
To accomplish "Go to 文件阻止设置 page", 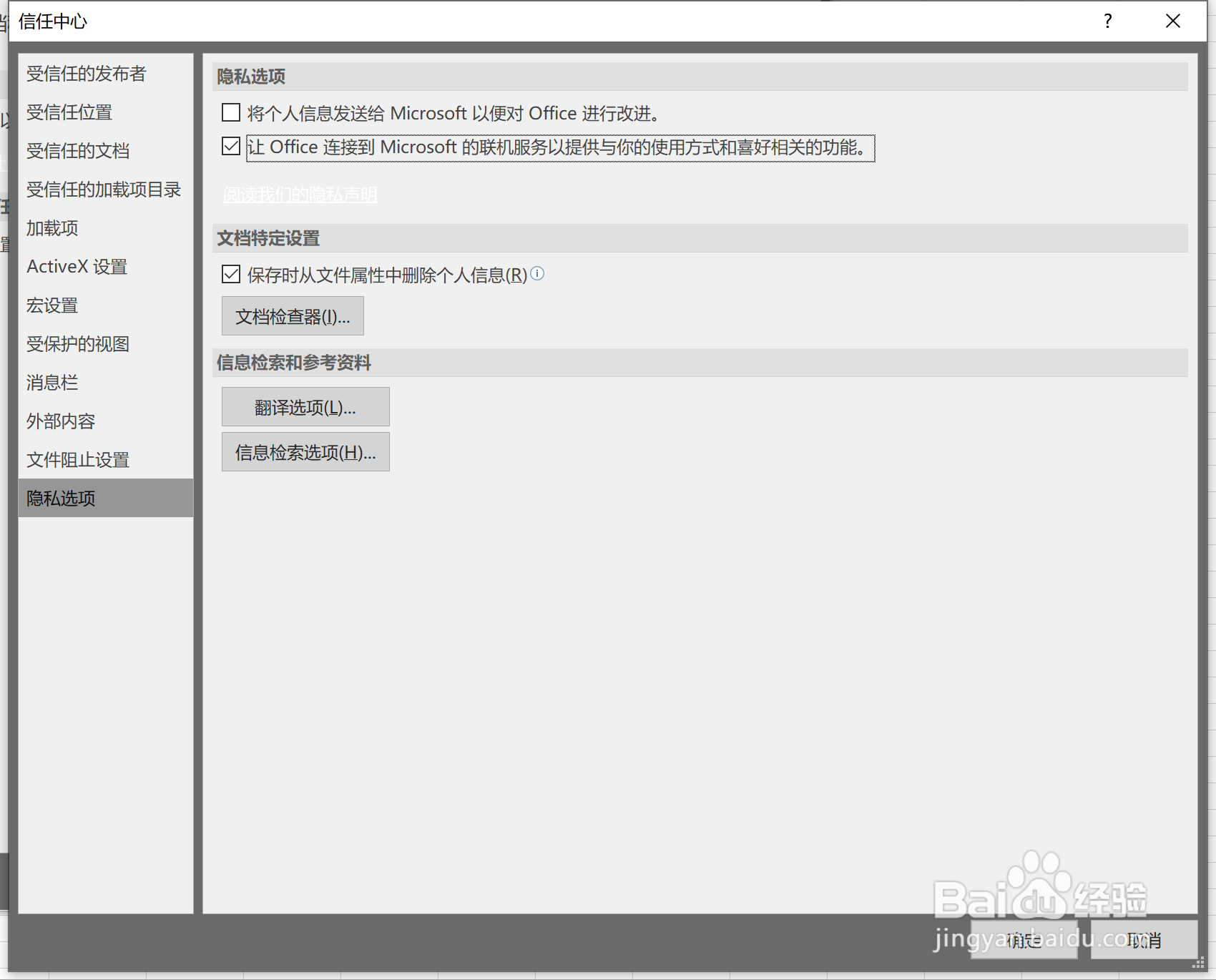I will pos(106,460).
